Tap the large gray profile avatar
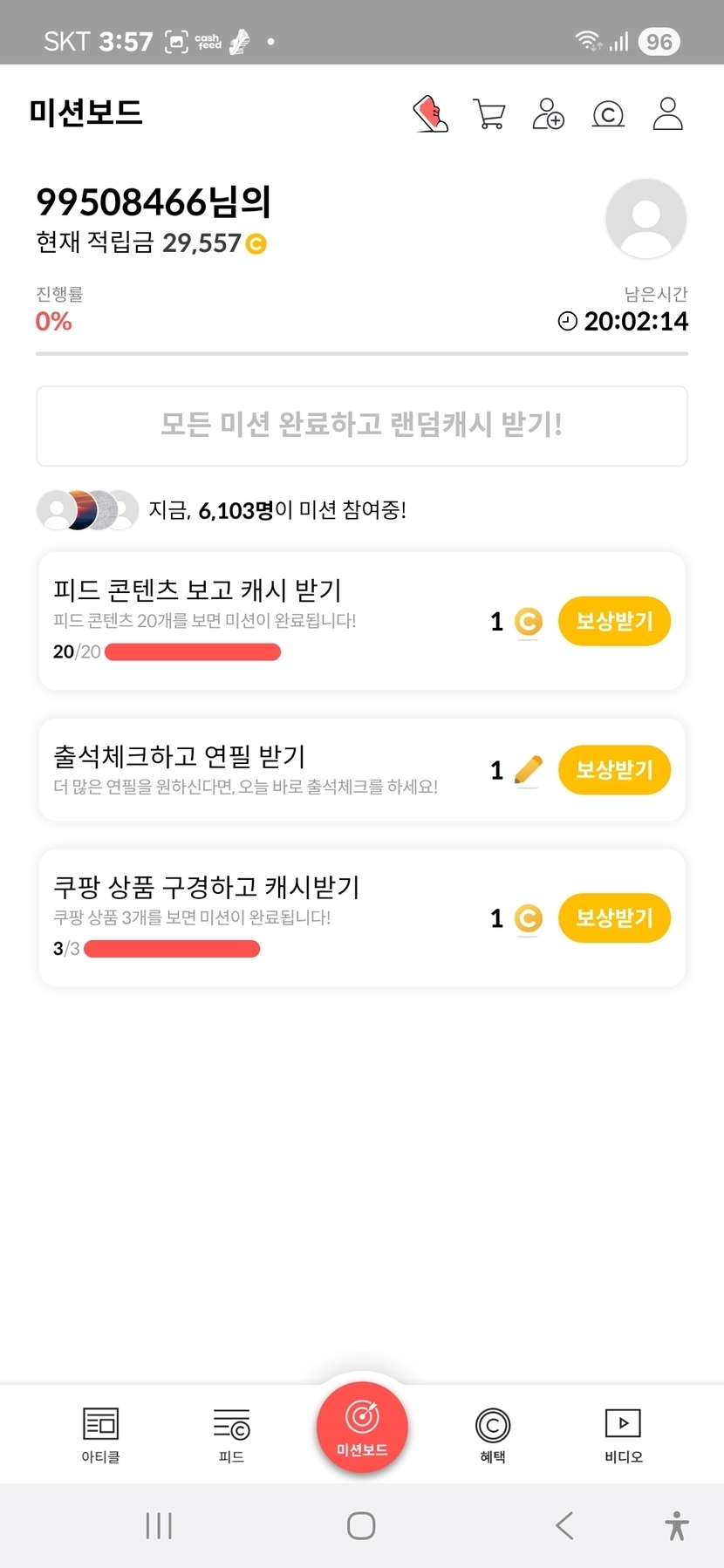This screenshot has width=724, height=1568. [x=645, y=219]
